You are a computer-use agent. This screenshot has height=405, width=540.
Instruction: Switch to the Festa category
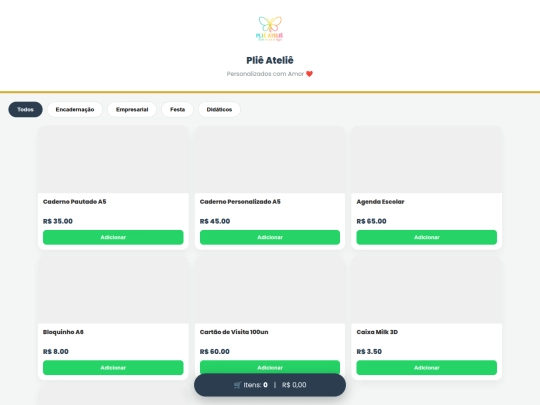coord(177,110)
